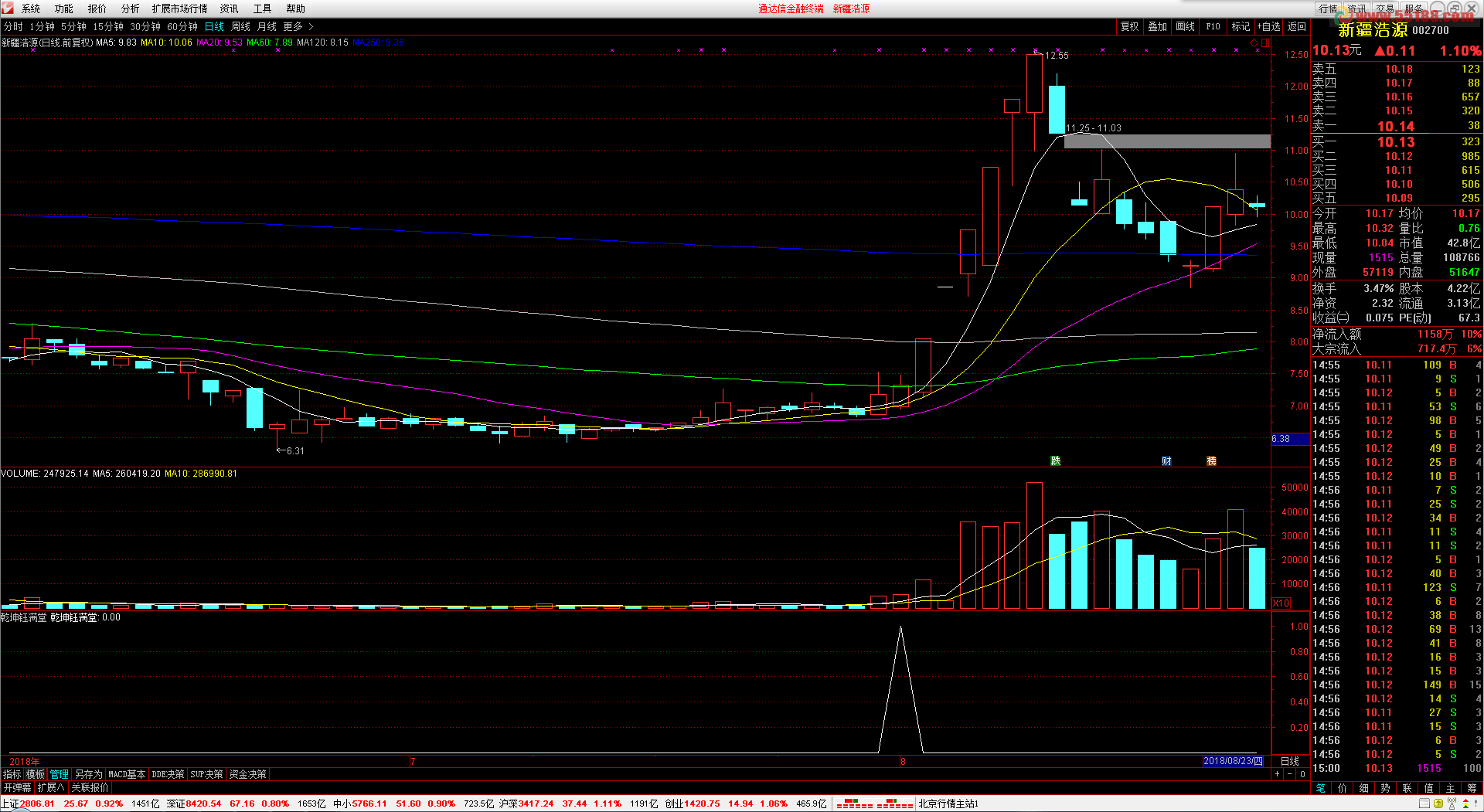
Task: Toggle 开弹幕 danmaku button
Action: click(x=17, y=788)
